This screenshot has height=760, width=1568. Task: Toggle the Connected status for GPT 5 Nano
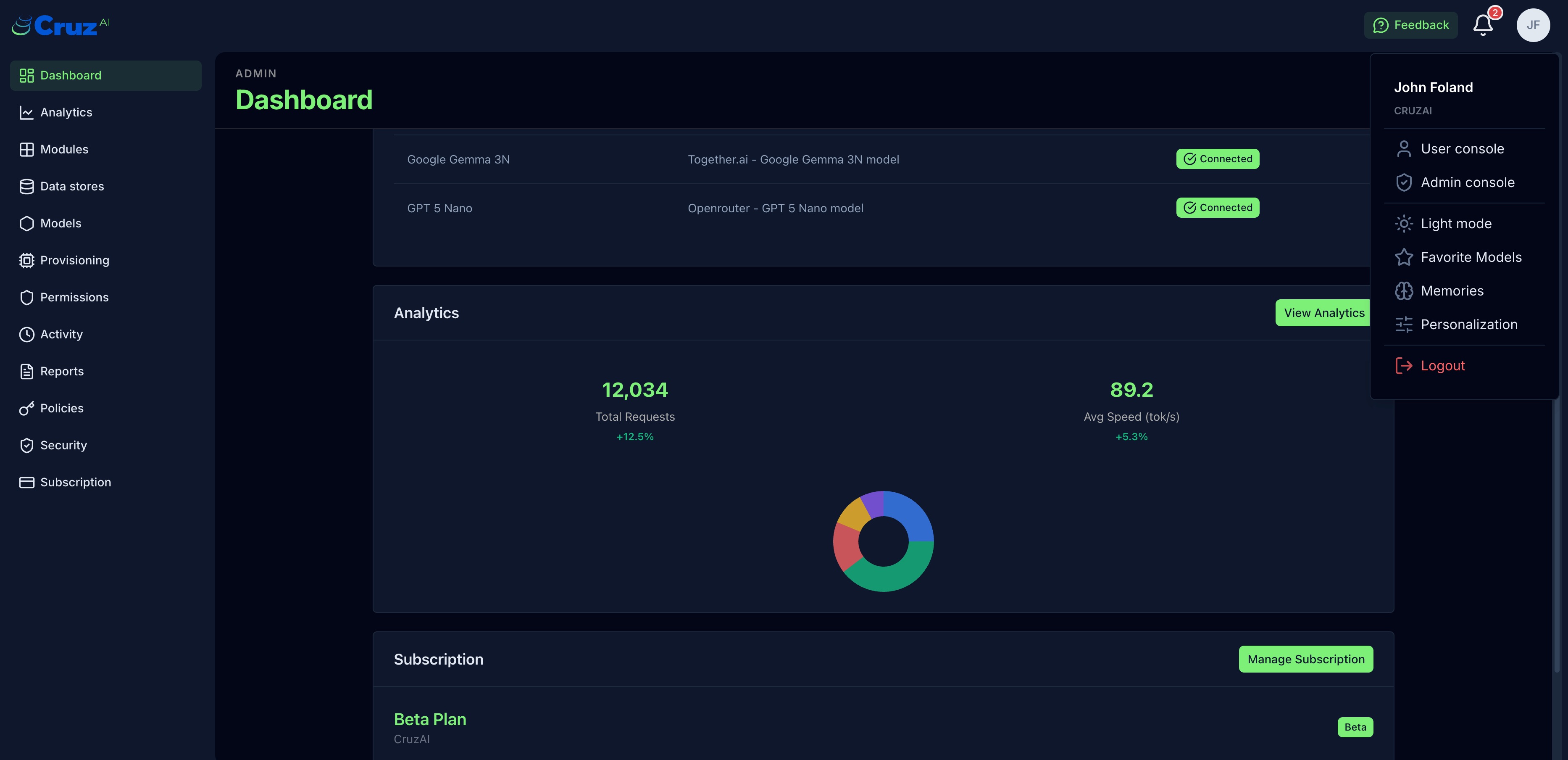[1218, 207]
